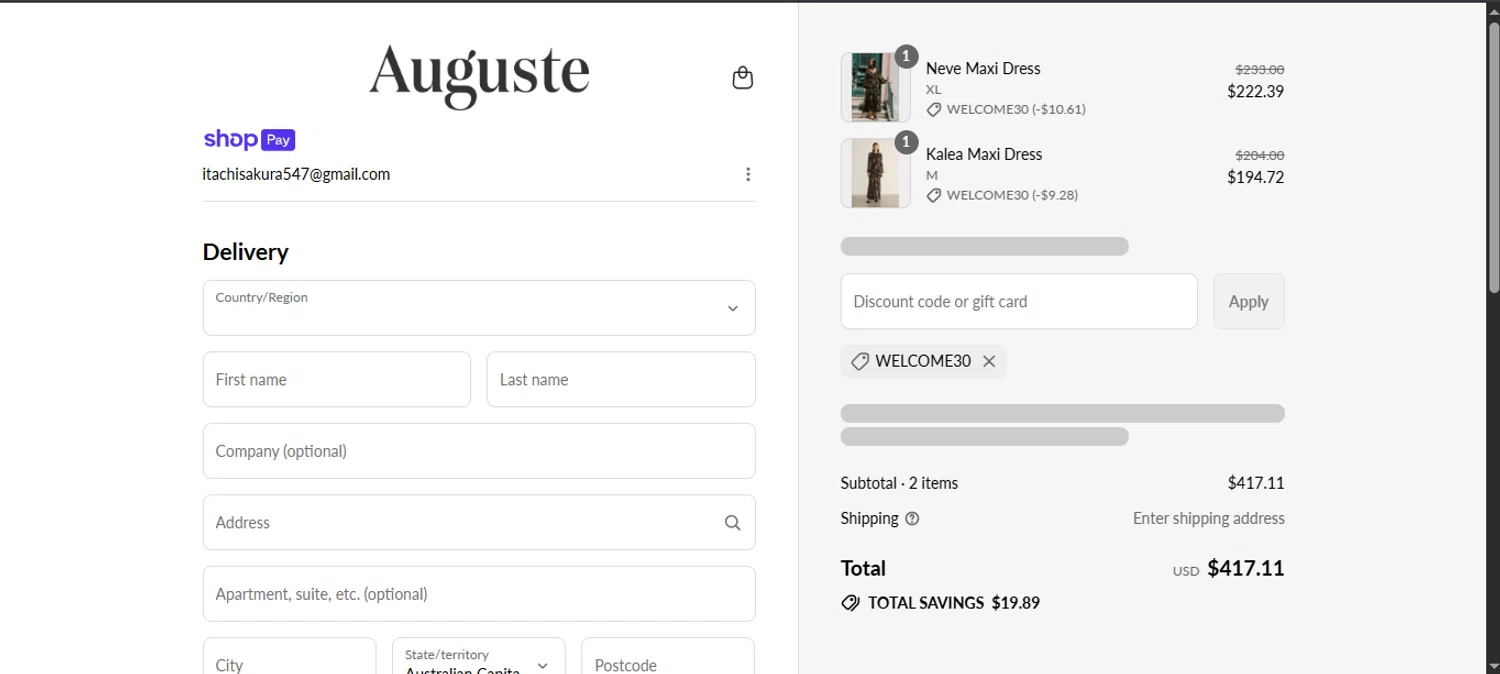1500x674 pixels.
Task: Open the shopping bag cart icon
Action: click(742, 78)
